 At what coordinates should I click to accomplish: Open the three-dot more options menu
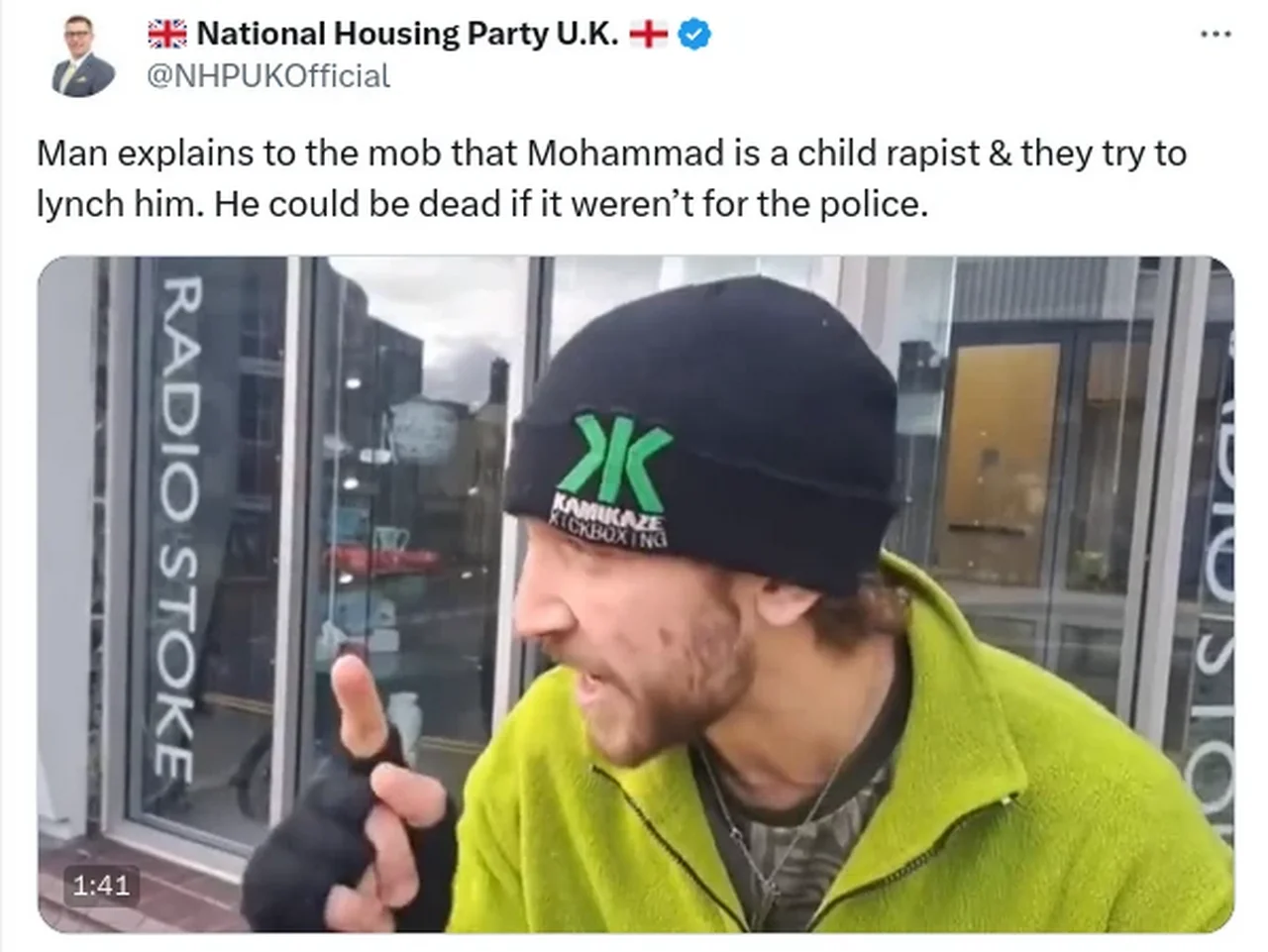point(1215,35)
